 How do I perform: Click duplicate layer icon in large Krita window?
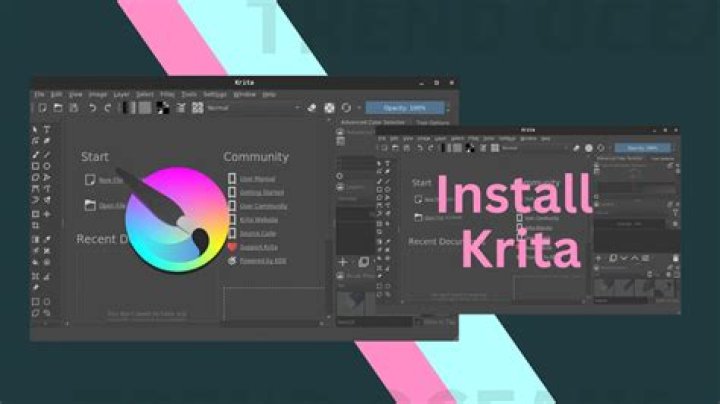(363, 262)
